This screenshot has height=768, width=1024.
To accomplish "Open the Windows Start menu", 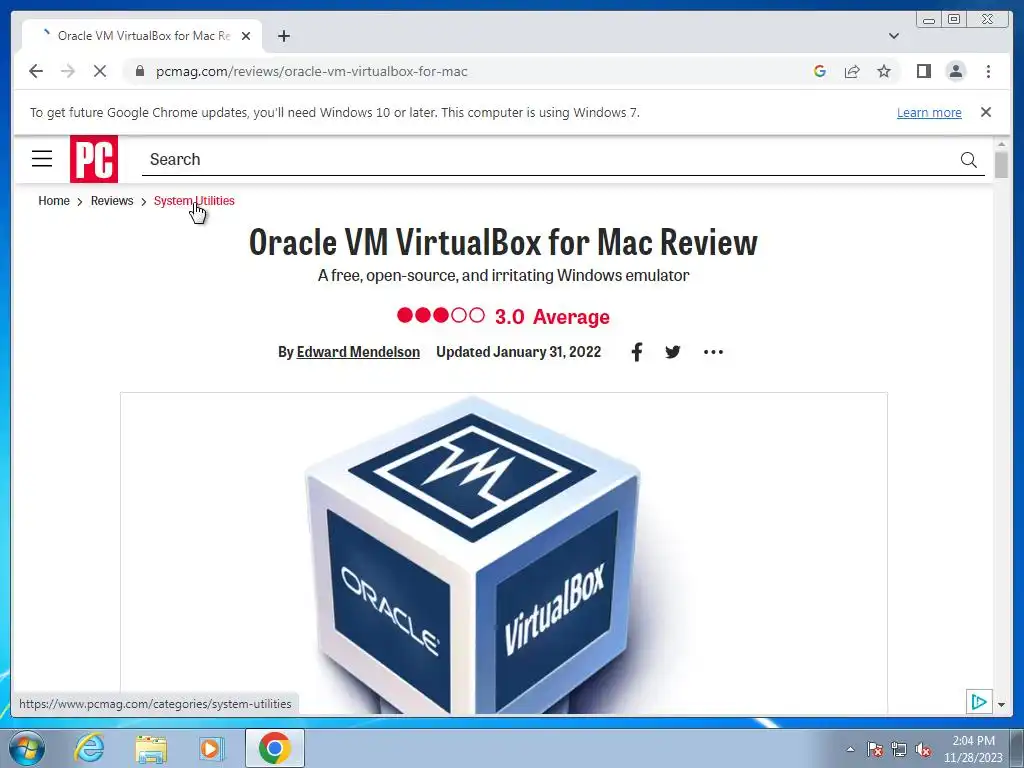I will [27, 748].
